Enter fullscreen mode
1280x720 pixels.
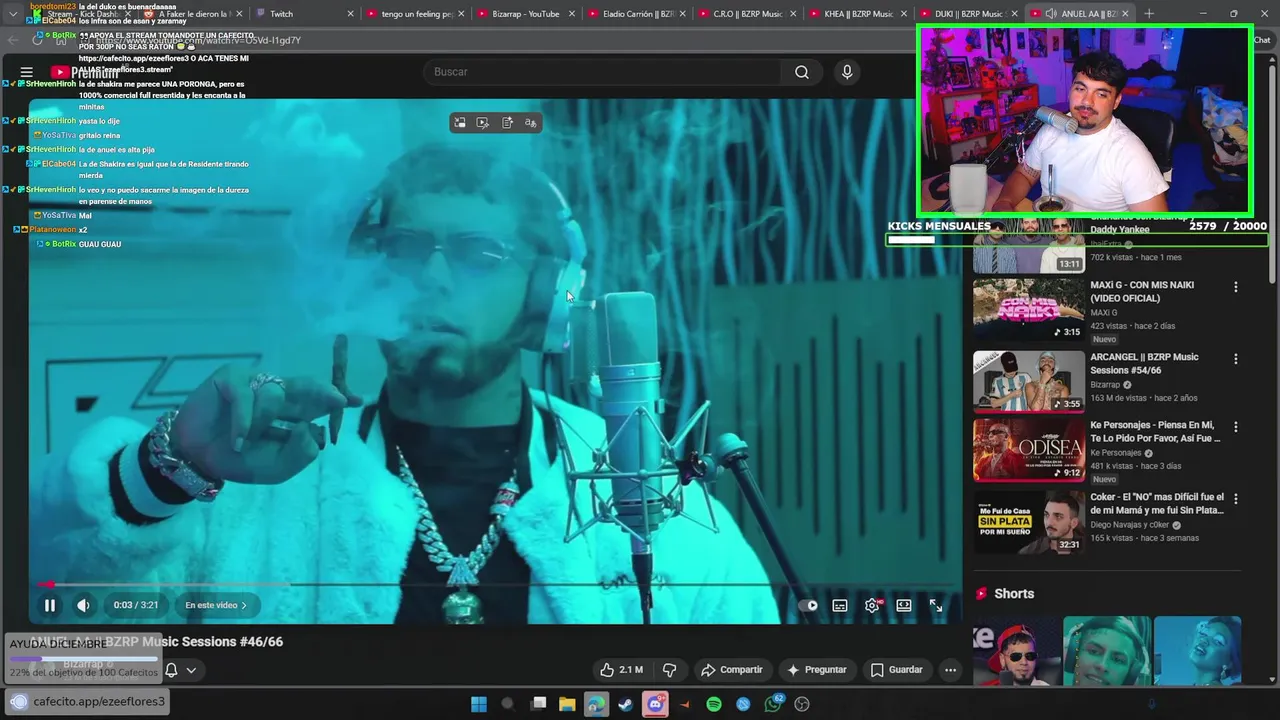click(x=936, y=605)
